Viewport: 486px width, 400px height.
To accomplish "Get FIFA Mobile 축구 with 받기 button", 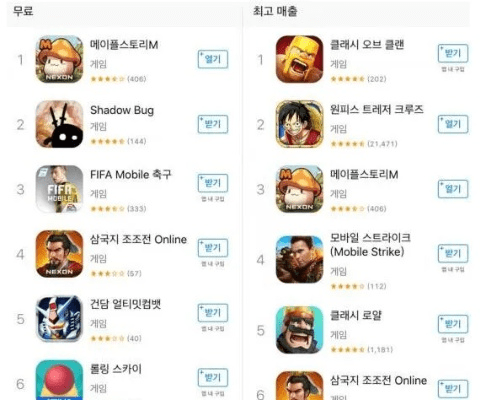I will (213, 183).
